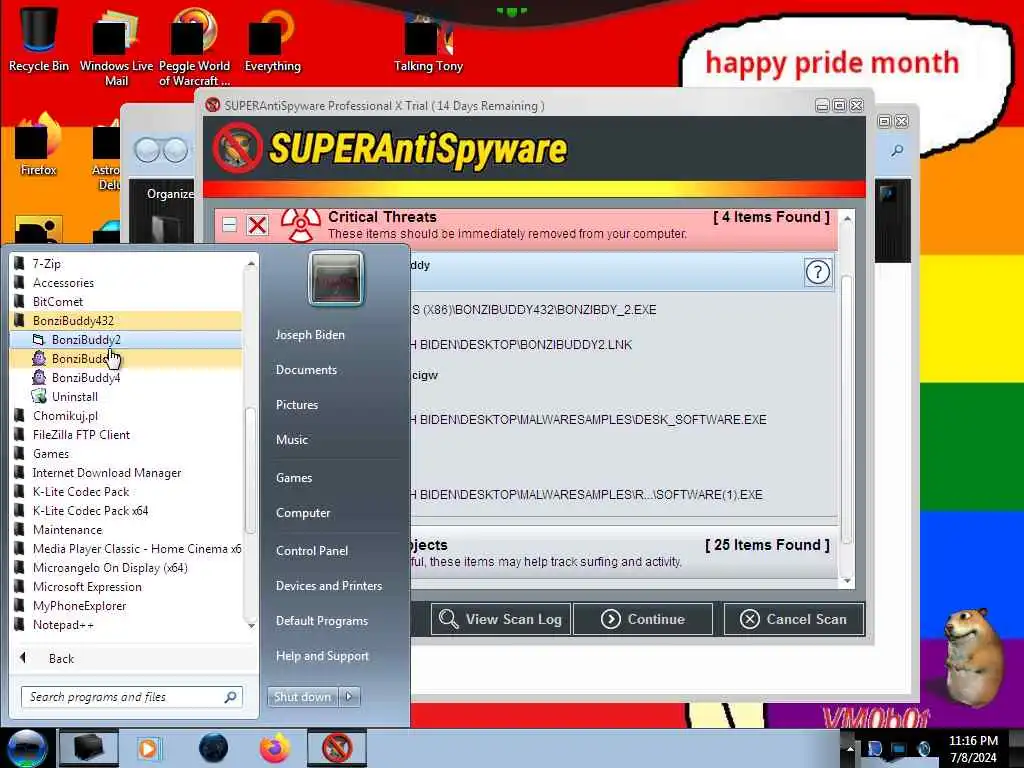
Task: Expand the K-Lite Codec Pack x64 folder
Action: point(125,511)
